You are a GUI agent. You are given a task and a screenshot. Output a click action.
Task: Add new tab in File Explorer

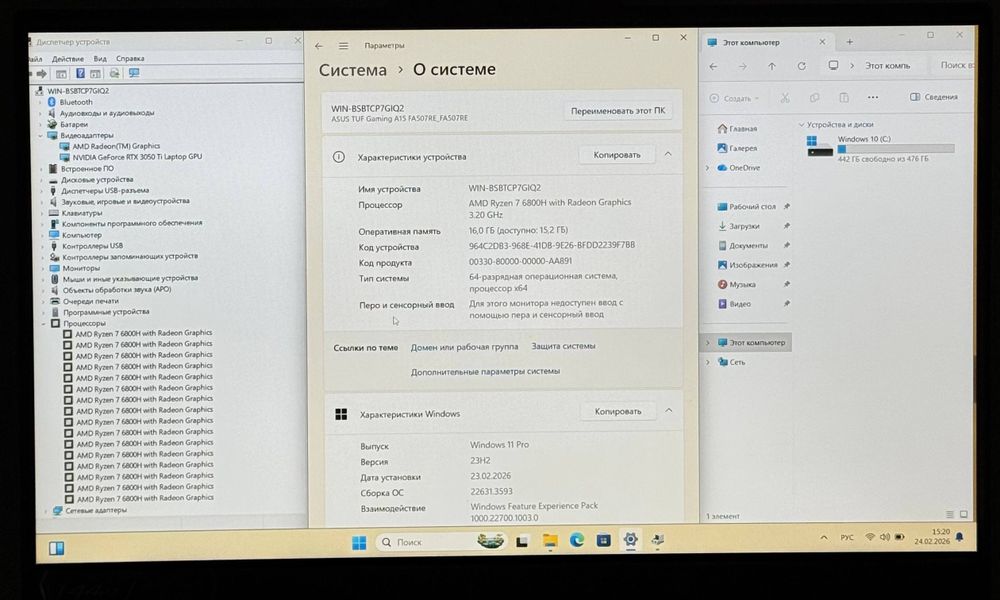click(x=849, y=42)
